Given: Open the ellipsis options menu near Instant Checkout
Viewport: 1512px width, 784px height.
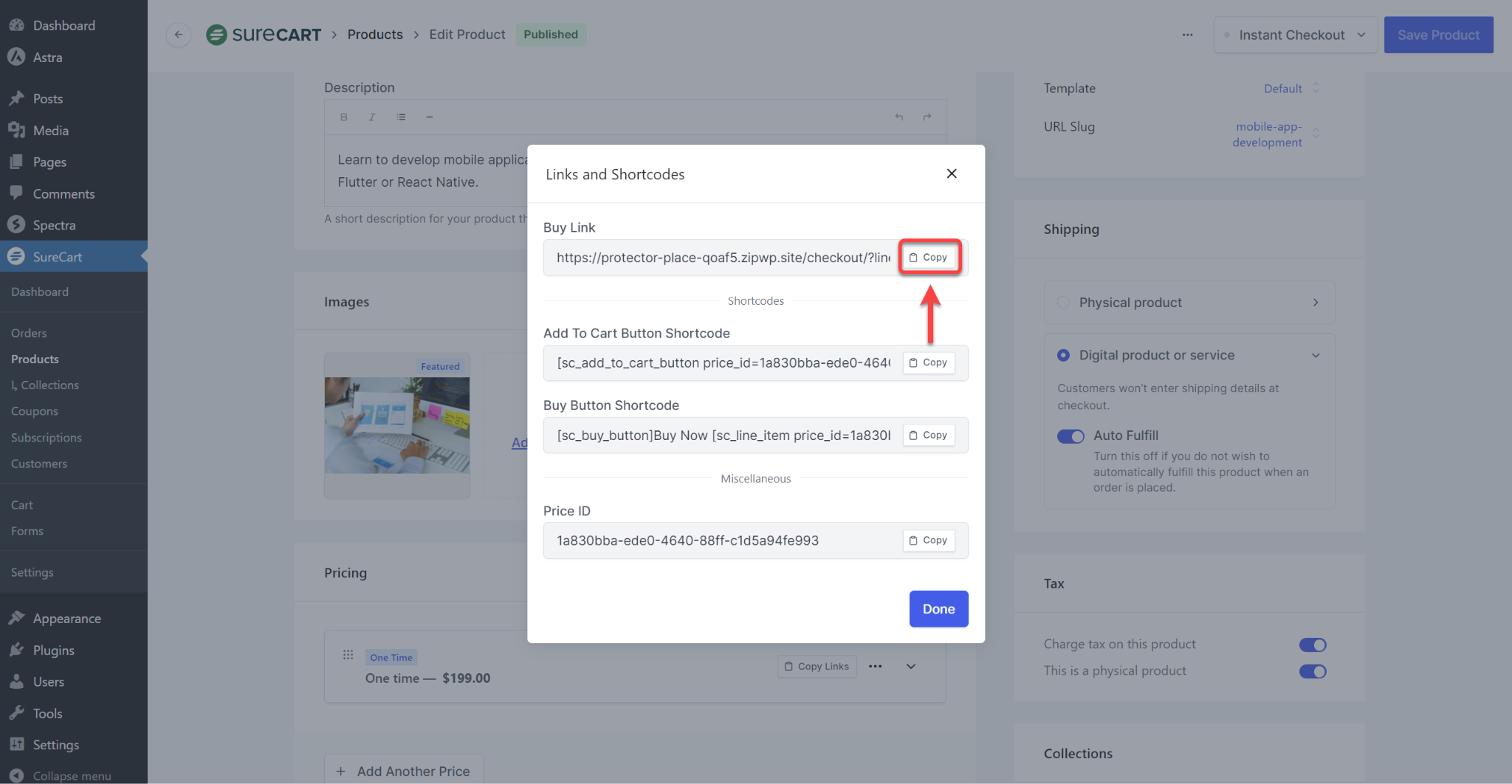Looking at the screenshot, I should 1187,35.
